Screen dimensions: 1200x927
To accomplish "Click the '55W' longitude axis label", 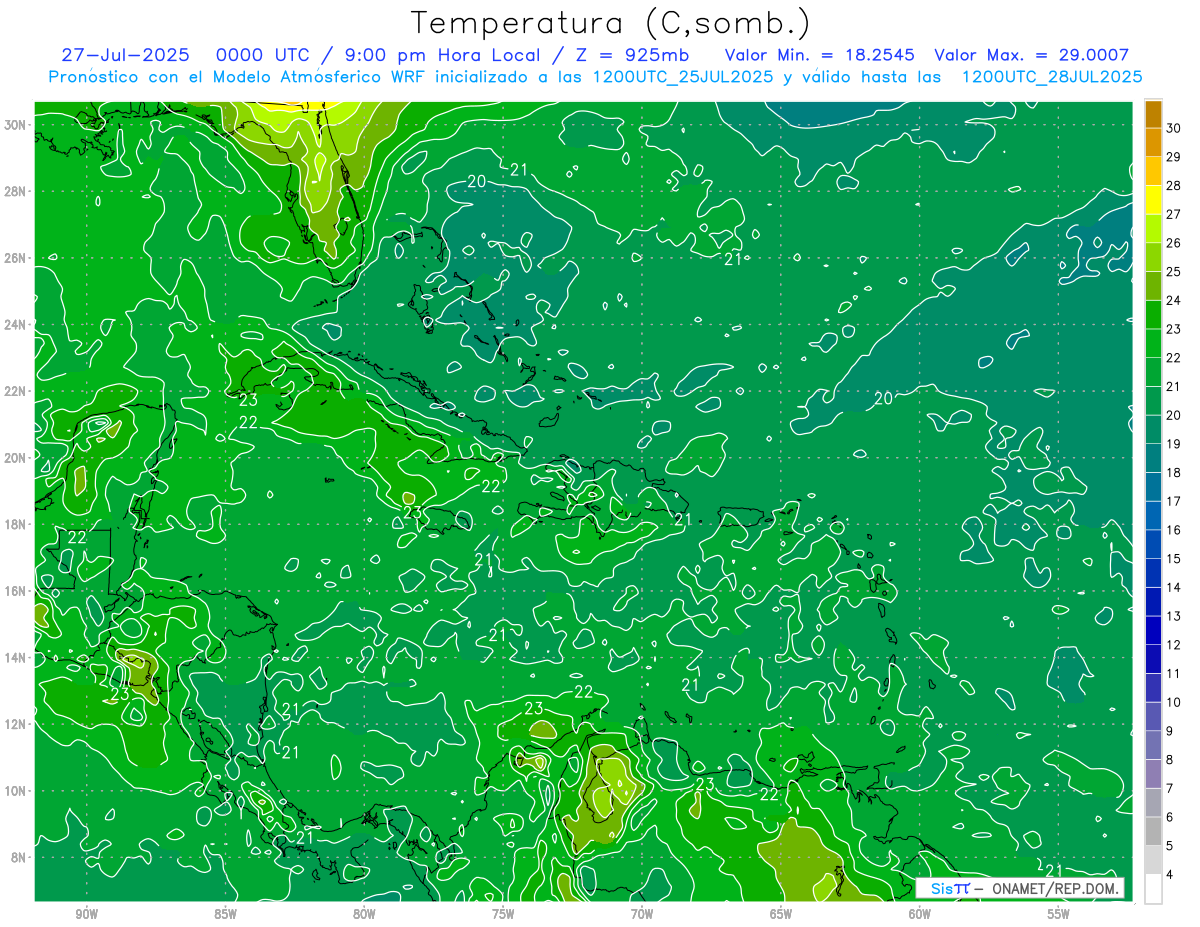I will 1059,913.
